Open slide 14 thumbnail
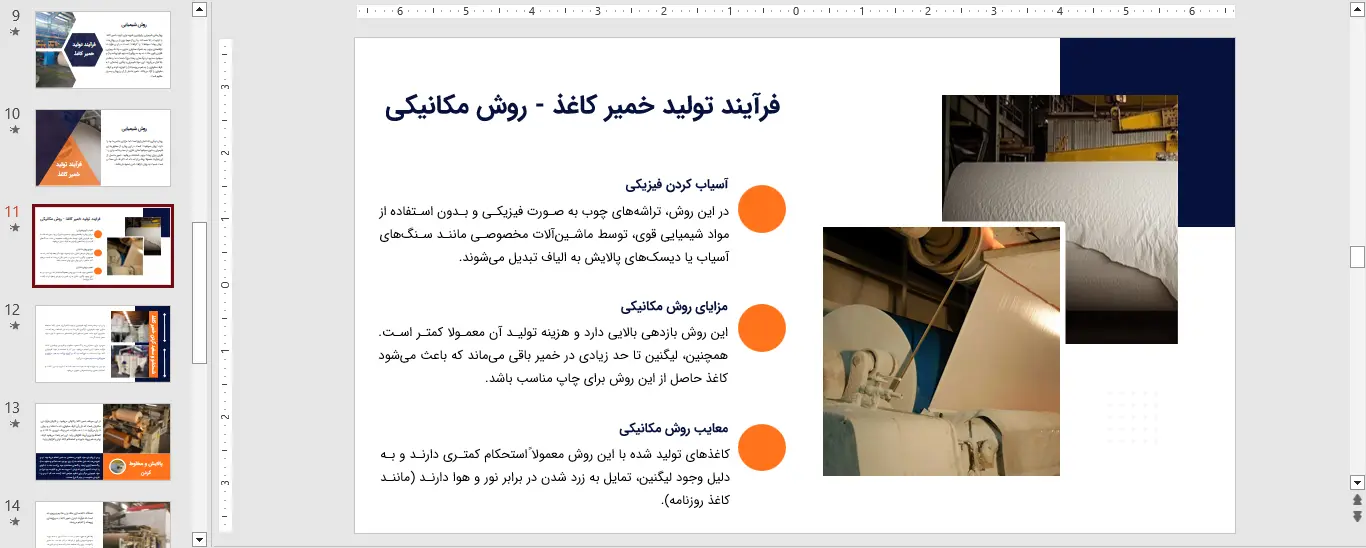 (x=103, y=524)
